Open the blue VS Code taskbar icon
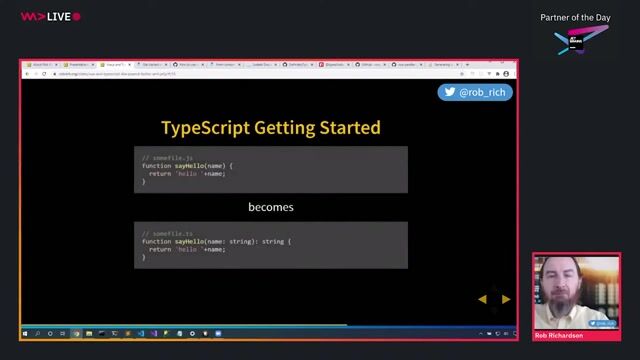The height and width of the screenshot is (360, 640). (x=141, y=333)
